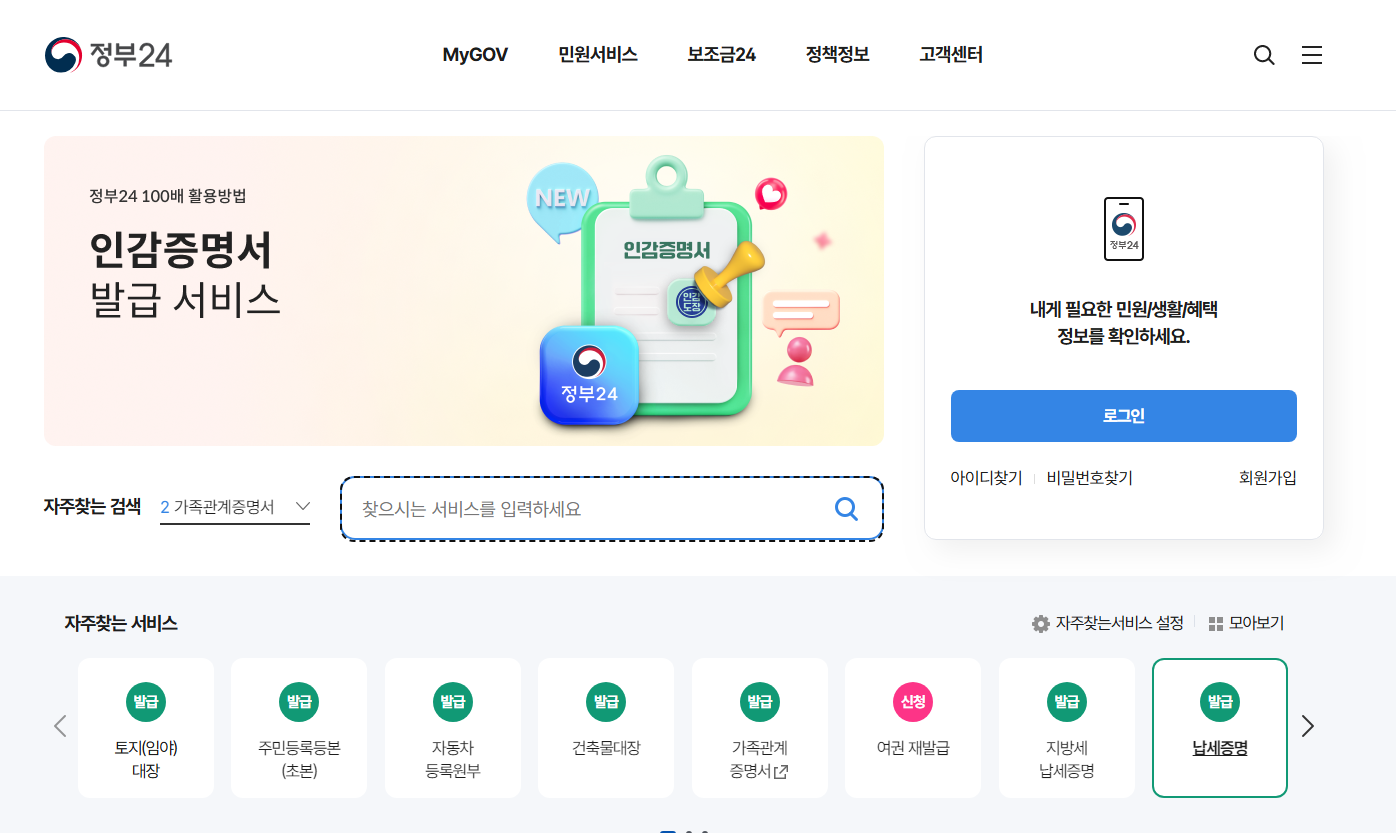This screenshot has width=1396, height=833.
Task: Open the 민원서비스 menu
Action: point(598,55)
